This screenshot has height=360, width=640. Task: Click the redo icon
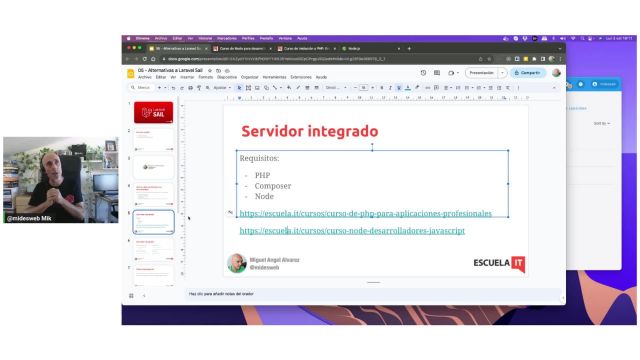click(x=182, y=88)
